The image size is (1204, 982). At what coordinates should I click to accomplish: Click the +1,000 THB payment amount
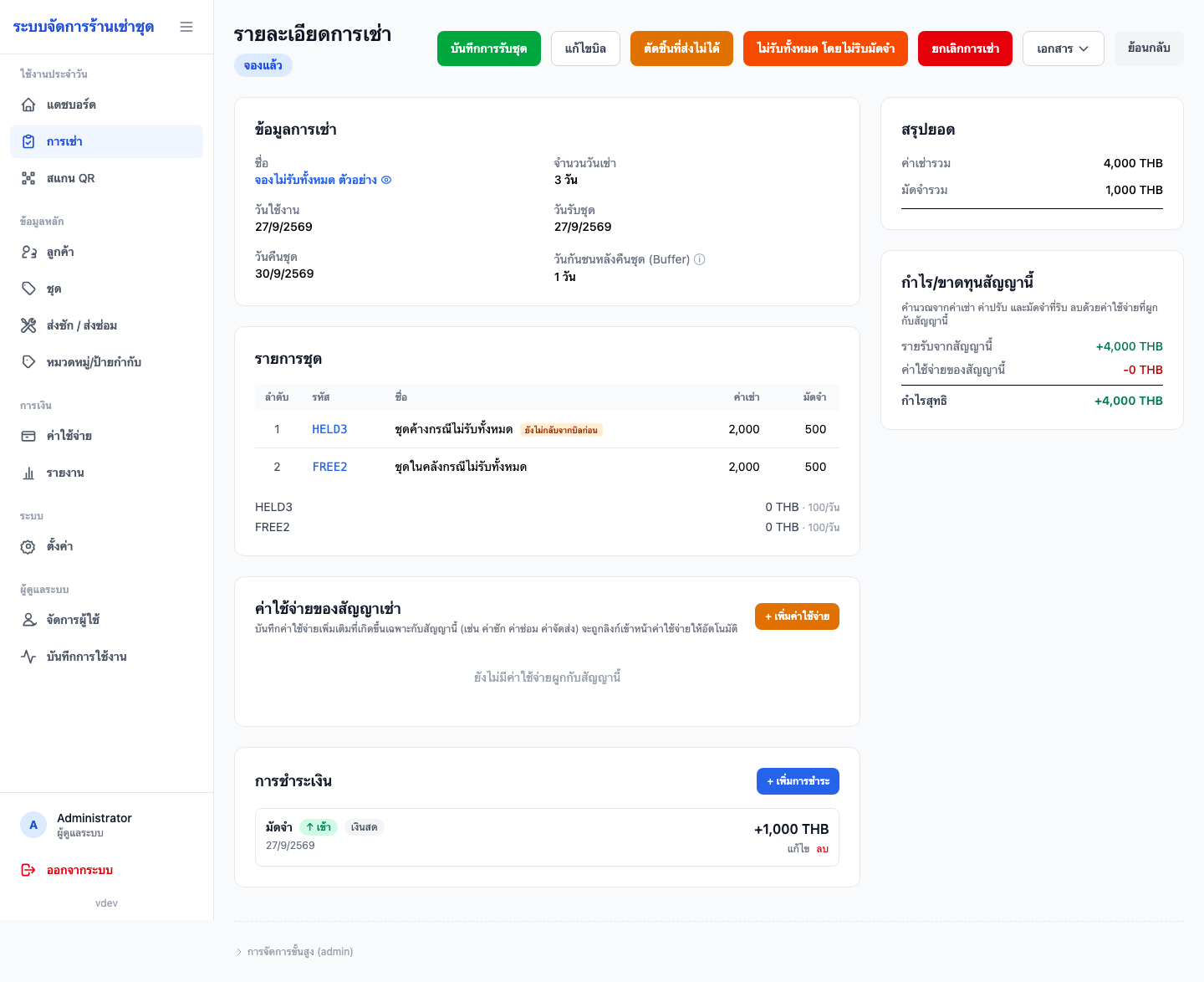(x=792, y=829)
